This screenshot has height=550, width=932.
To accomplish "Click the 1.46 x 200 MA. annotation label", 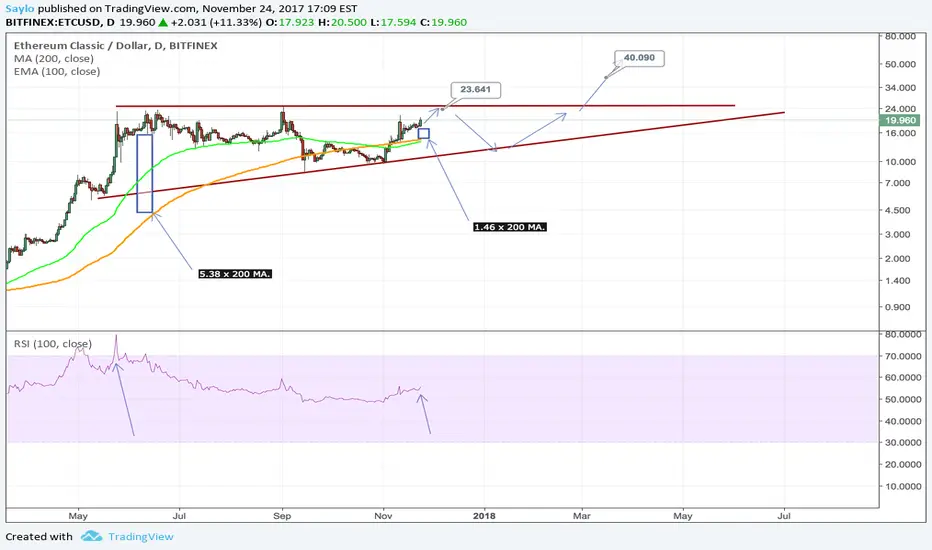I will coord(510,227).
